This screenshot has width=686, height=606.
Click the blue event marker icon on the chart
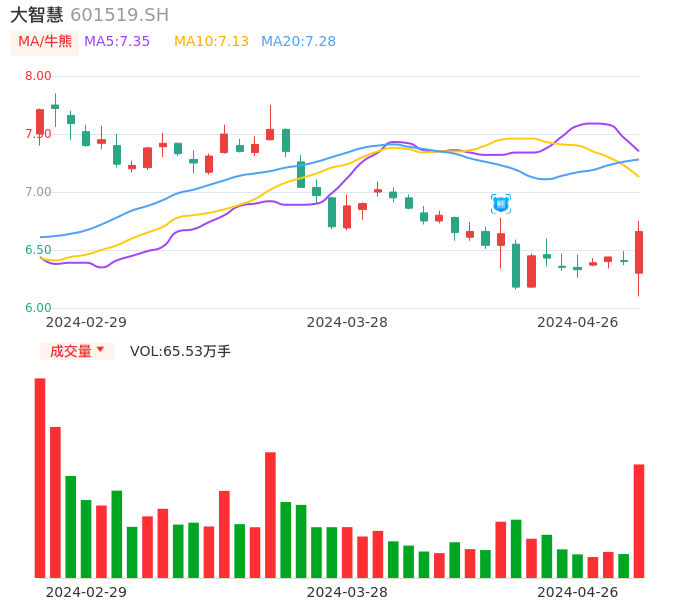pyautogui.click(x=501, y=204)
